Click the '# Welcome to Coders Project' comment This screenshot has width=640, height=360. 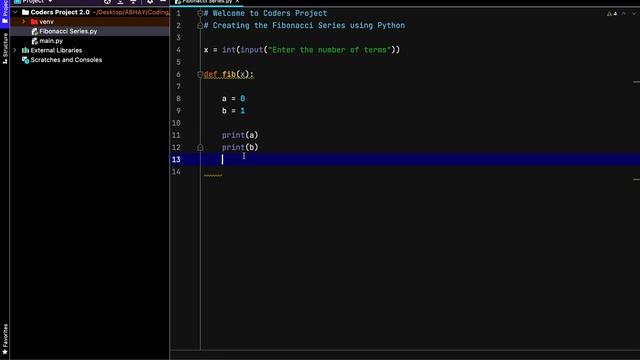click(x=265, y=13)
